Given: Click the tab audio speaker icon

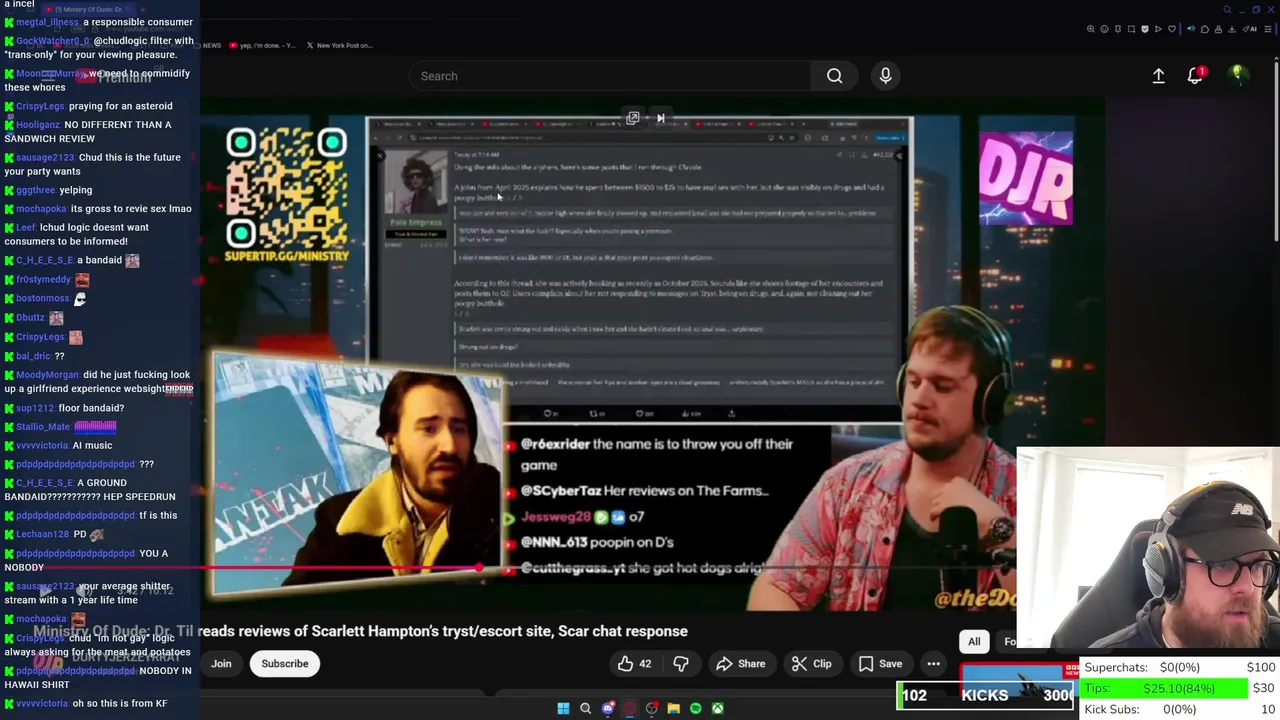Looking at the screenshot, I should [1191, 29].
